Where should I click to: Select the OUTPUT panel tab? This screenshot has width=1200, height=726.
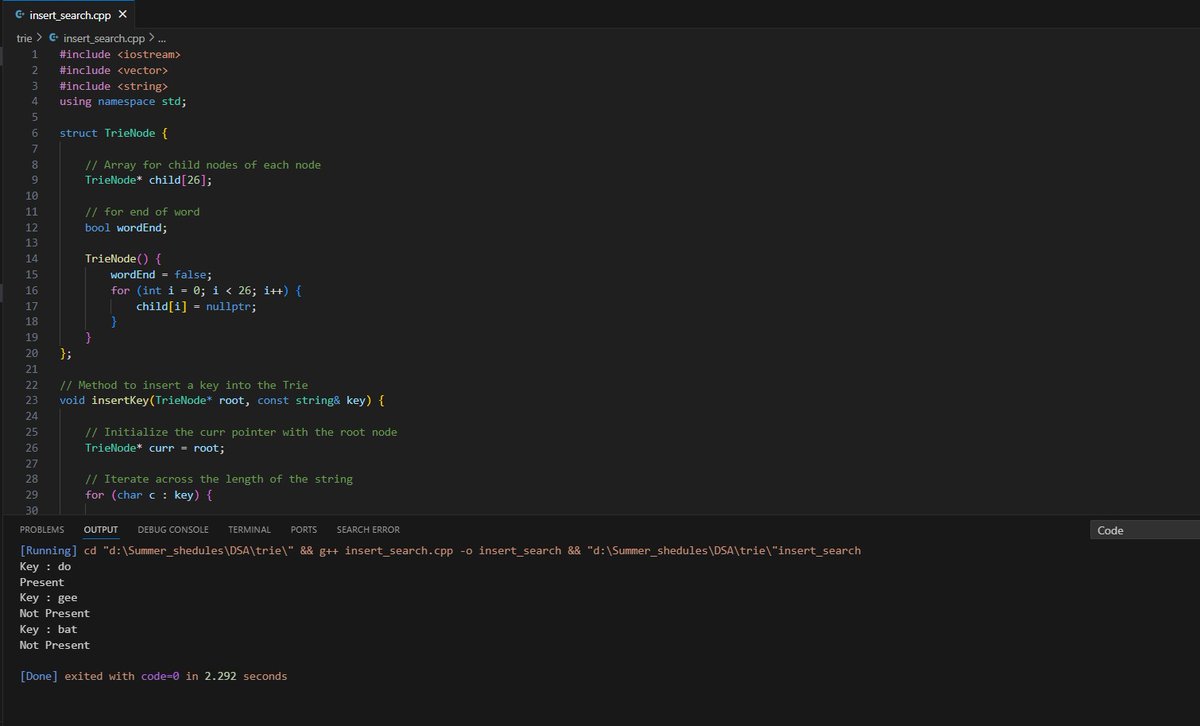101,530
